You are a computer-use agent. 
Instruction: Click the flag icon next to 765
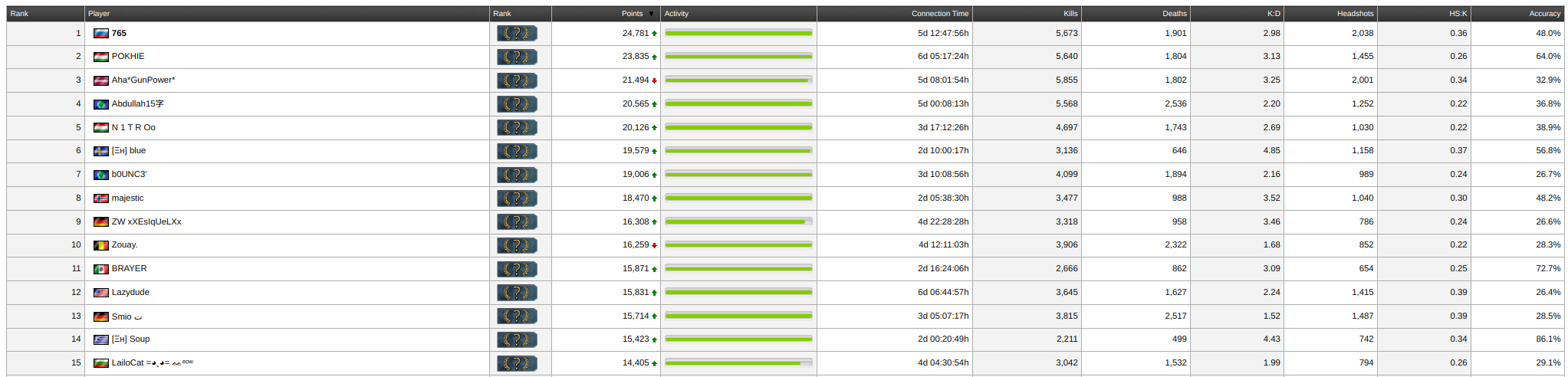point(101,34)
